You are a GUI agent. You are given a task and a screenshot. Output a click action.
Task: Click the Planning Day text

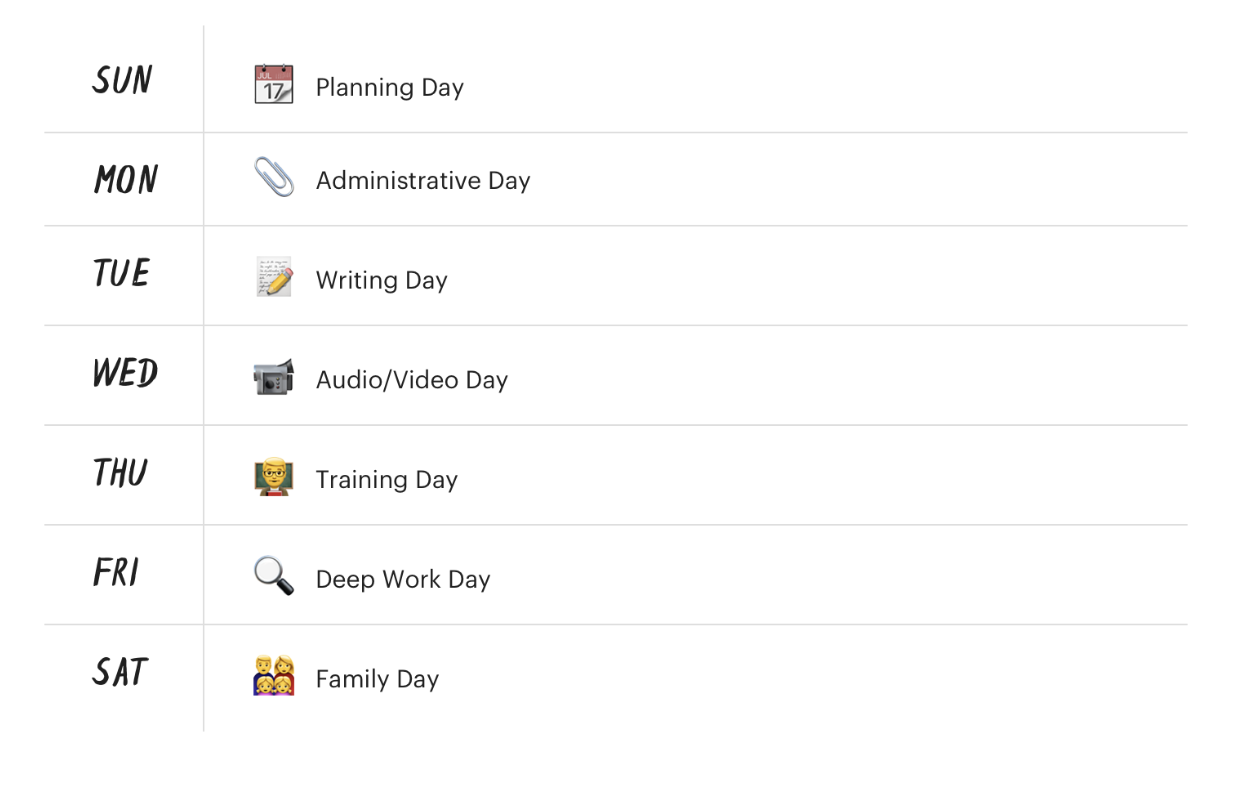pyautogui.click(x=390, y=88)
